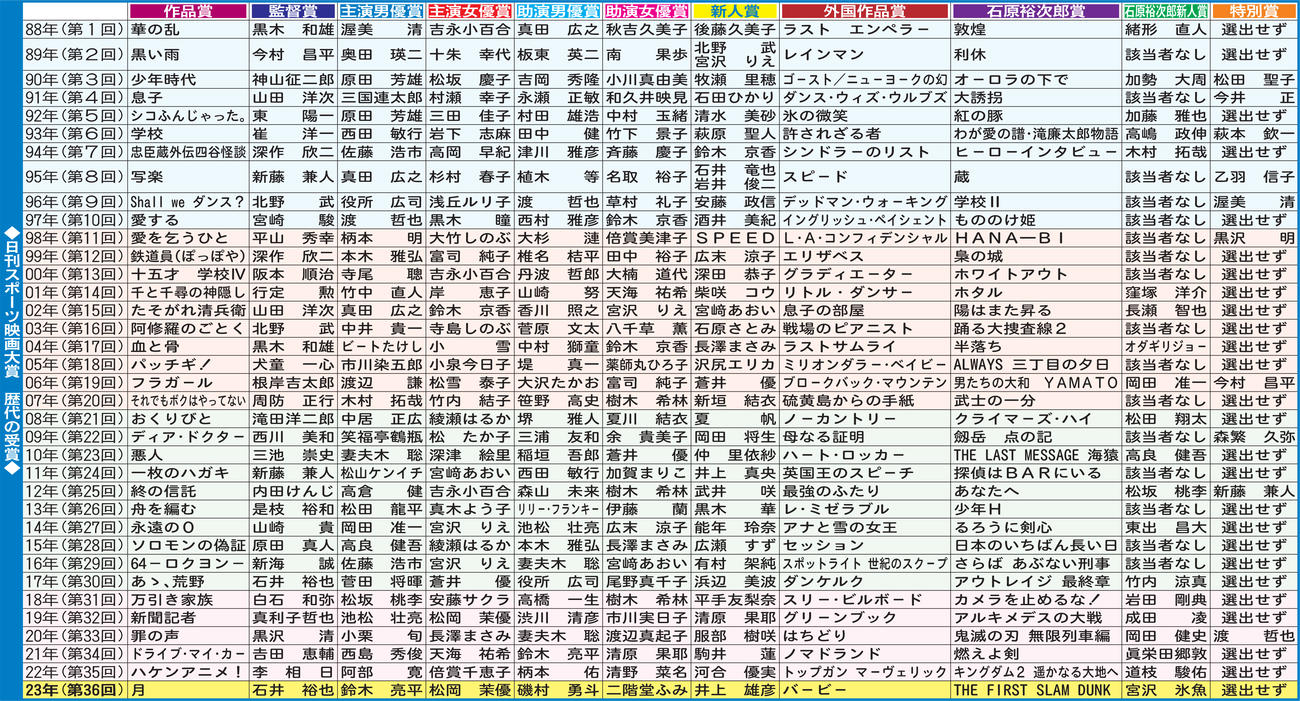Click the film title 万引き家族

171,599
